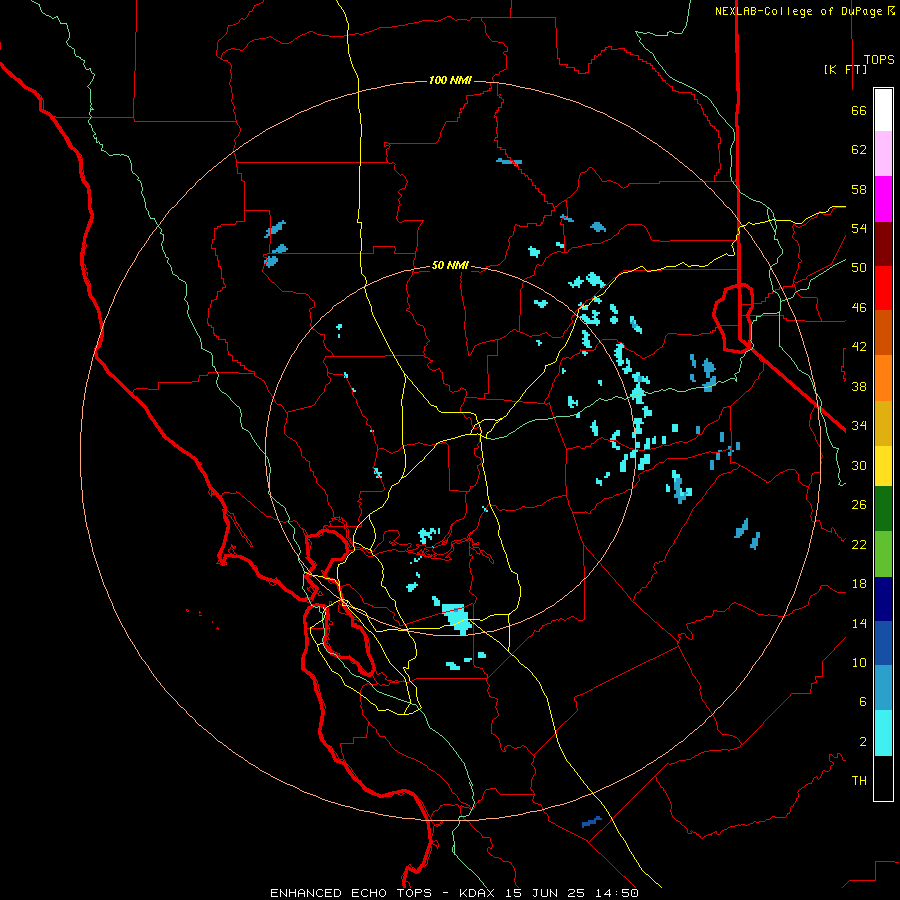Click the 'ENHANCED ECHO TOPS' product title

(351, 893)
